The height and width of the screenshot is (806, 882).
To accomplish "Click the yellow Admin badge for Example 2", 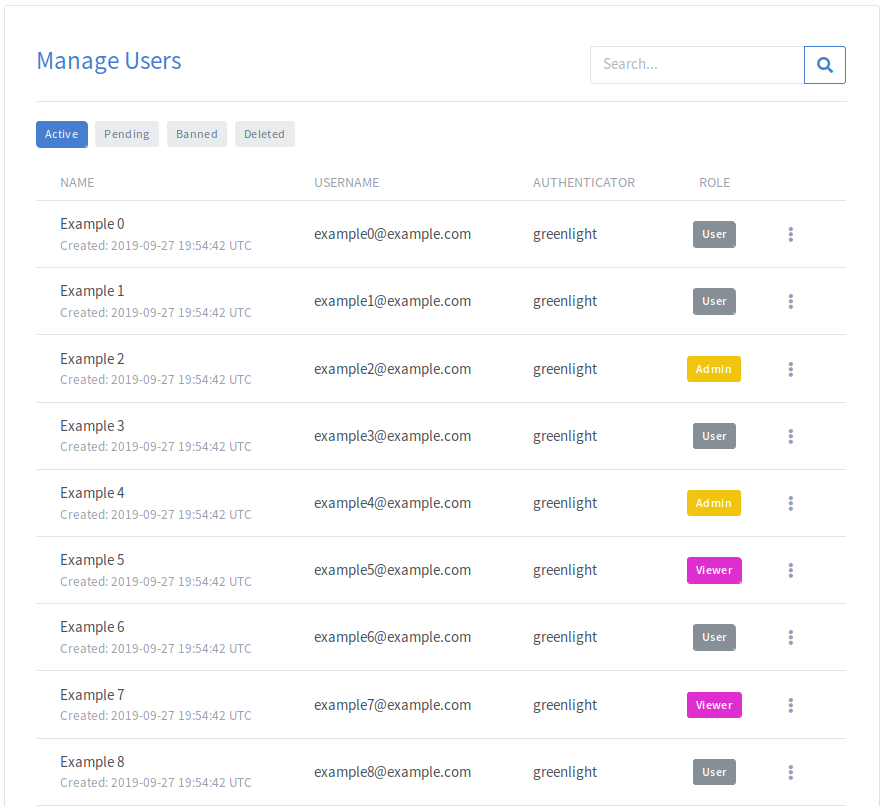I will (x=714, y=369).
